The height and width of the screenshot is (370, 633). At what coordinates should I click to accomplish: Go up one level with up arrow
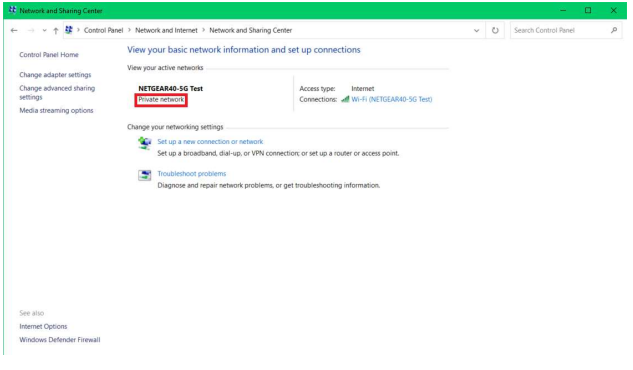point(56,30)
